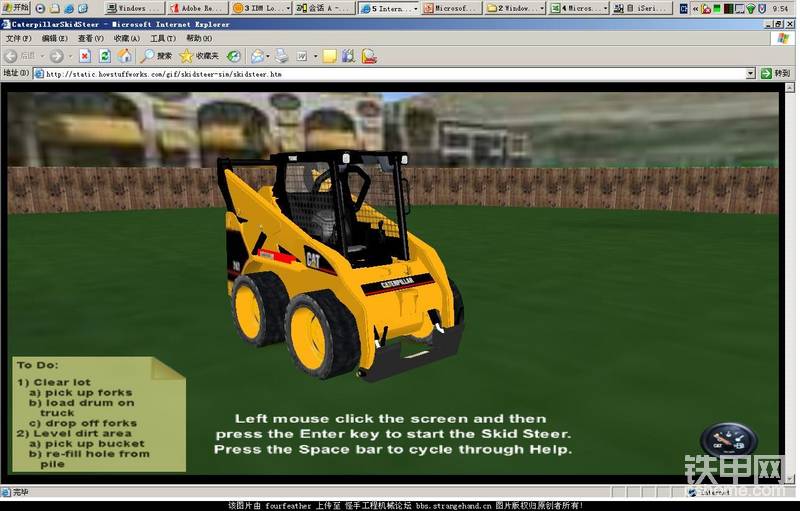Screen dimensions: 800x511
Task: Open the 收藏(A) Favorites menu
Action: click(x=127, y=38)
